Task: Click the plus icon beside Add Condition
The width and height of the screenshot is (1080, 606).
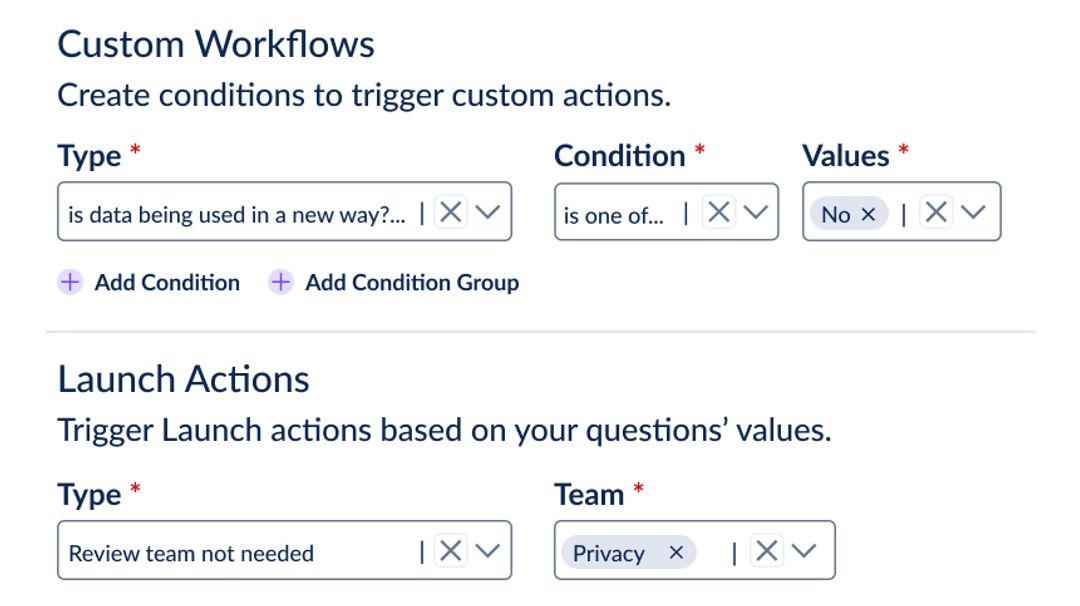Action: [x=69, y=283]
